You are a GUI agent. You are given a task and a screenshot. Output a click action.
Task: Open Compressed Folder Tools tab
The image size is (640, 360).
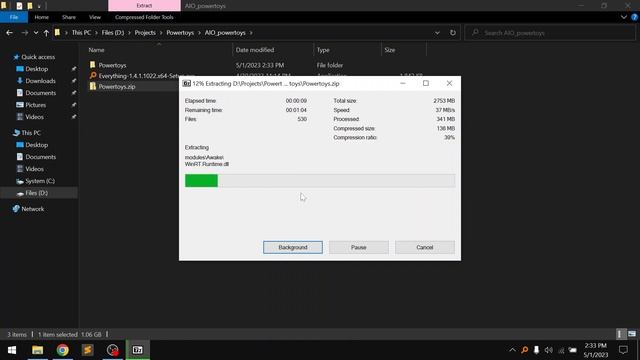(144, 17)
